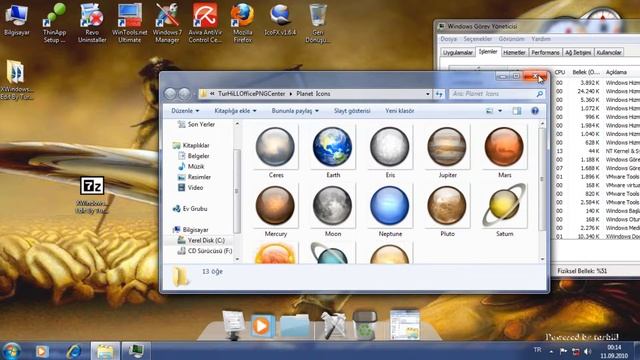Switch to Hizmetler tab in Task Manager
This screenshot has width=640, height=360.
[x=514, y=53]
